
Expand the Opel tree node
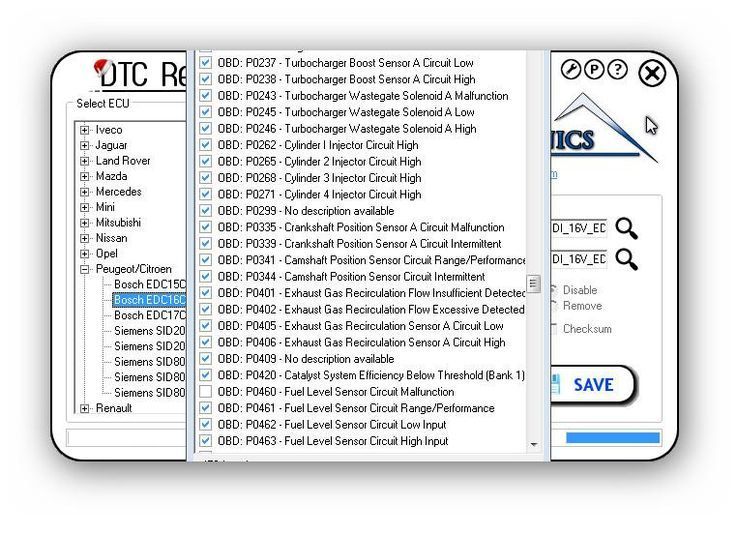[x=85, y=254]
